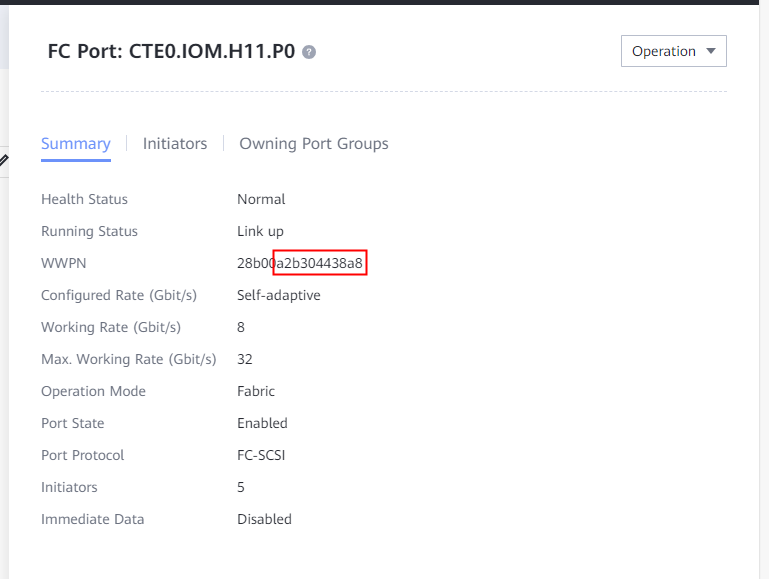Click the WWPN value 28b00a2b304438a8
Viewport: 769px width, 579px height.
[301, 263]
